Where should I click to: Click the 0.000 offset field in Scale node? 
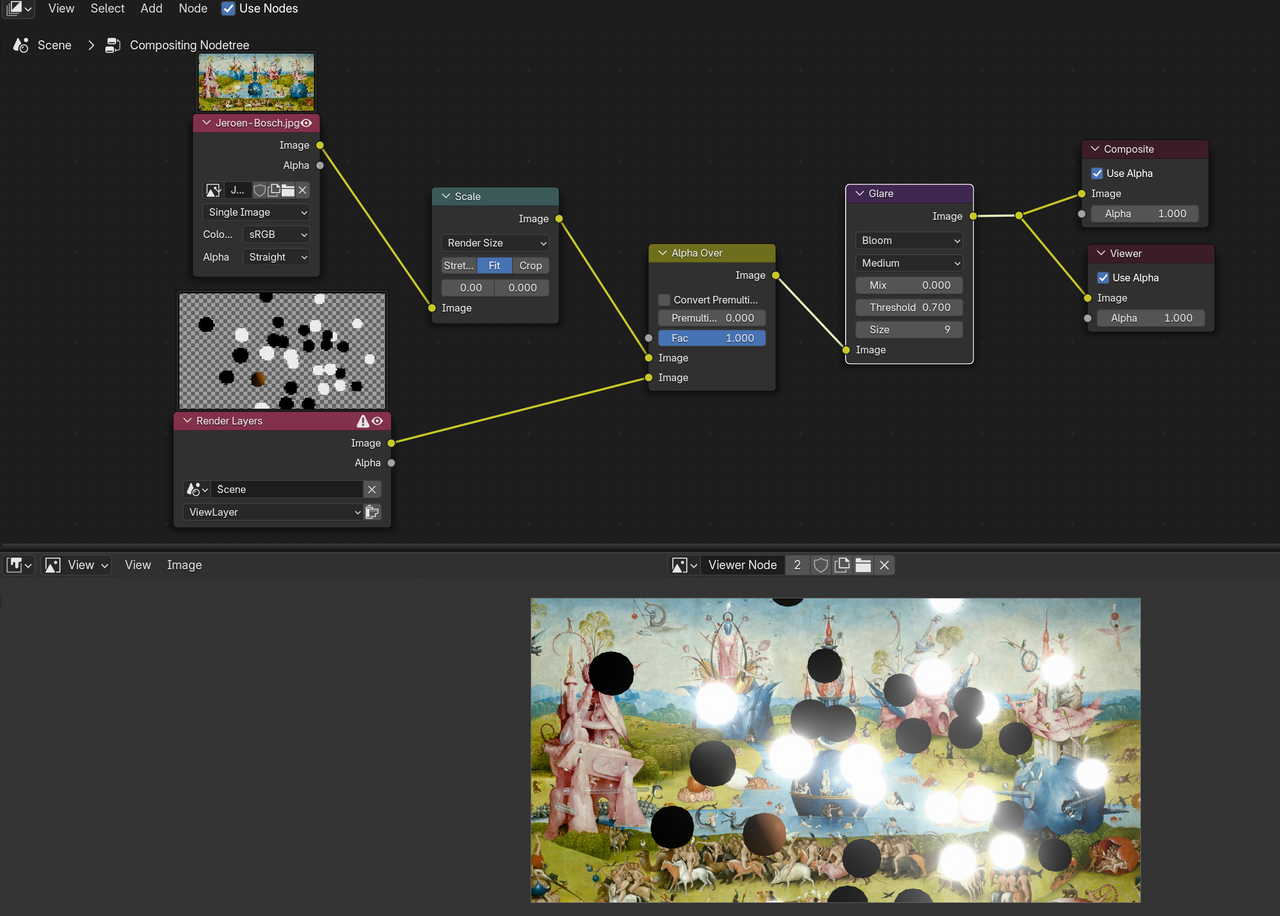coord(522,287)
